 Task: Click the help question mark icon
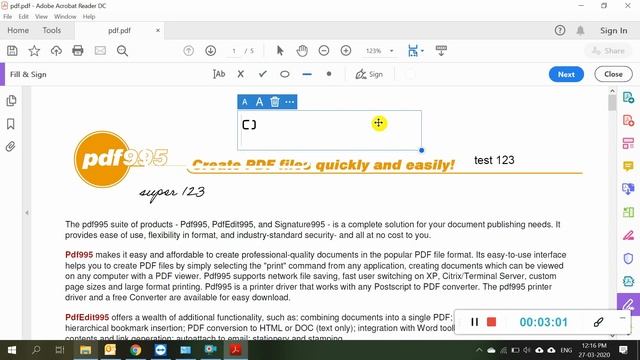tap(560, 30)
